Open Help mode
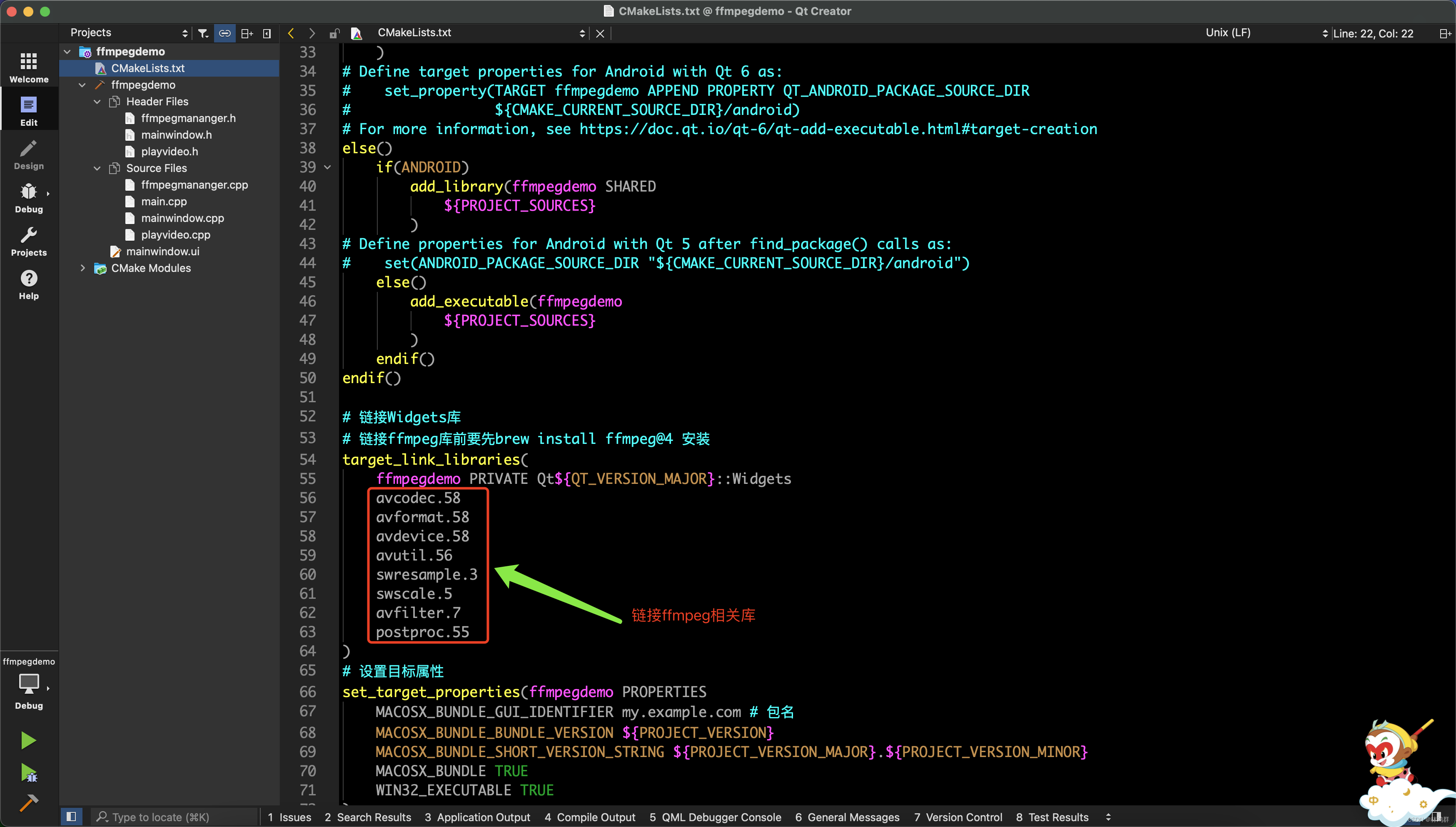This screenshot has height=827, width=1456. point(28,284)
